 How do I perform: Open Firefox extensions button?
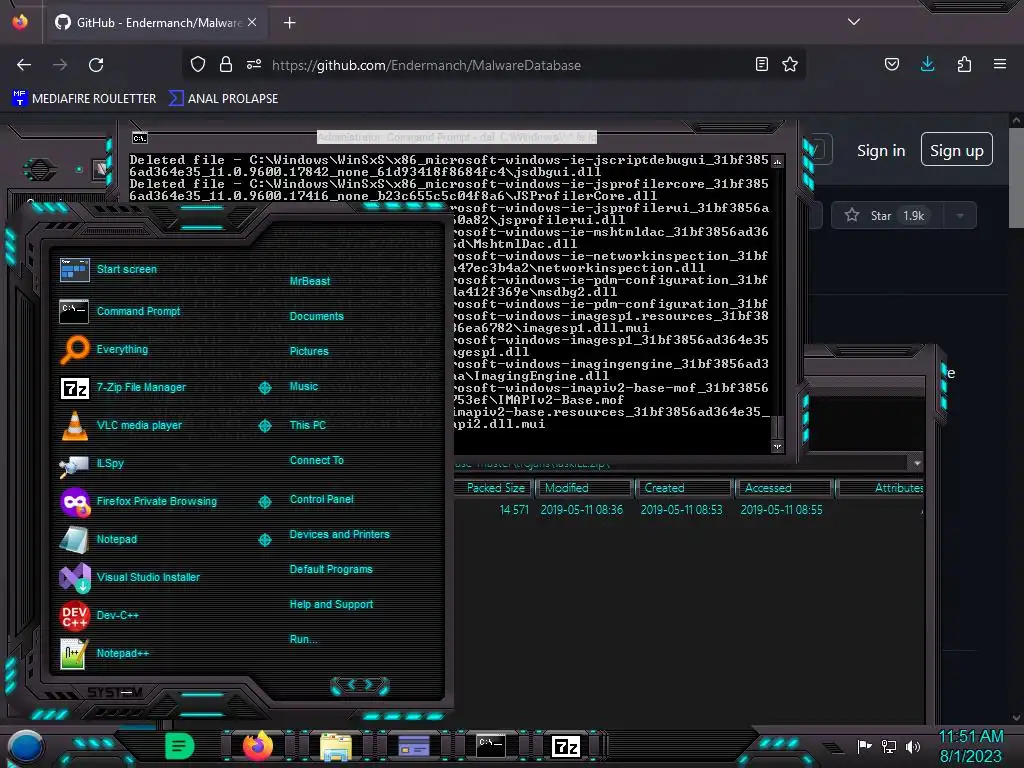click(x=964, y=65)
